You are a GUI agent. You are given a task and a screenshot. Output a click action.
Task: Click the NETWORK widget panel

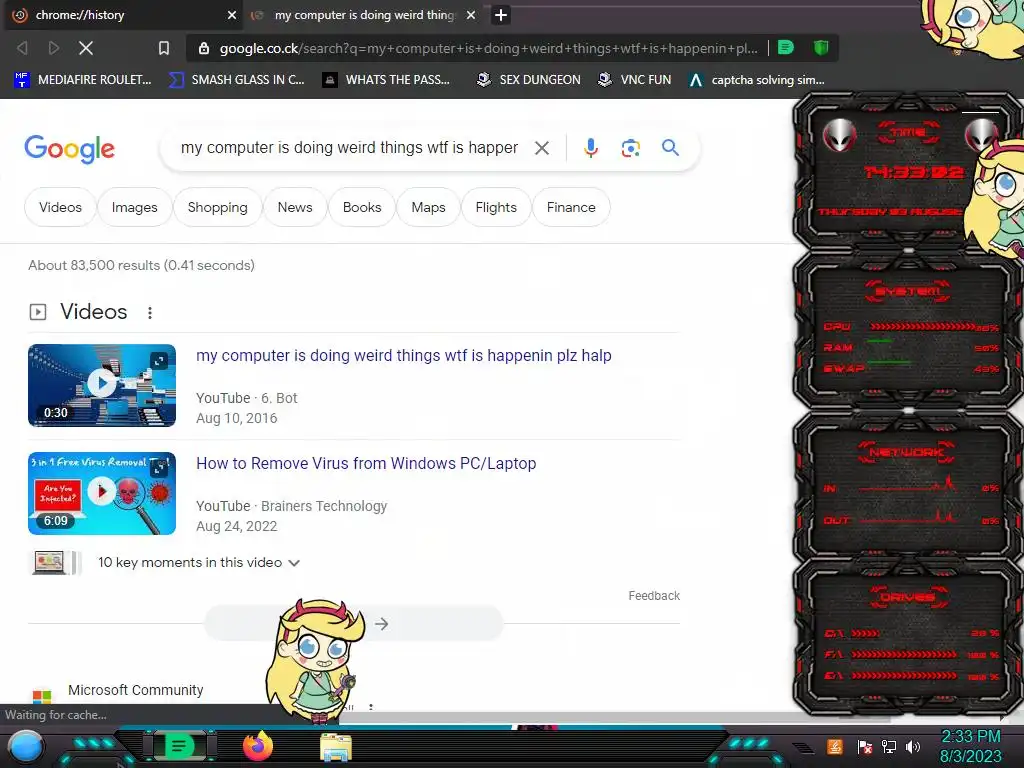point(908,485)
